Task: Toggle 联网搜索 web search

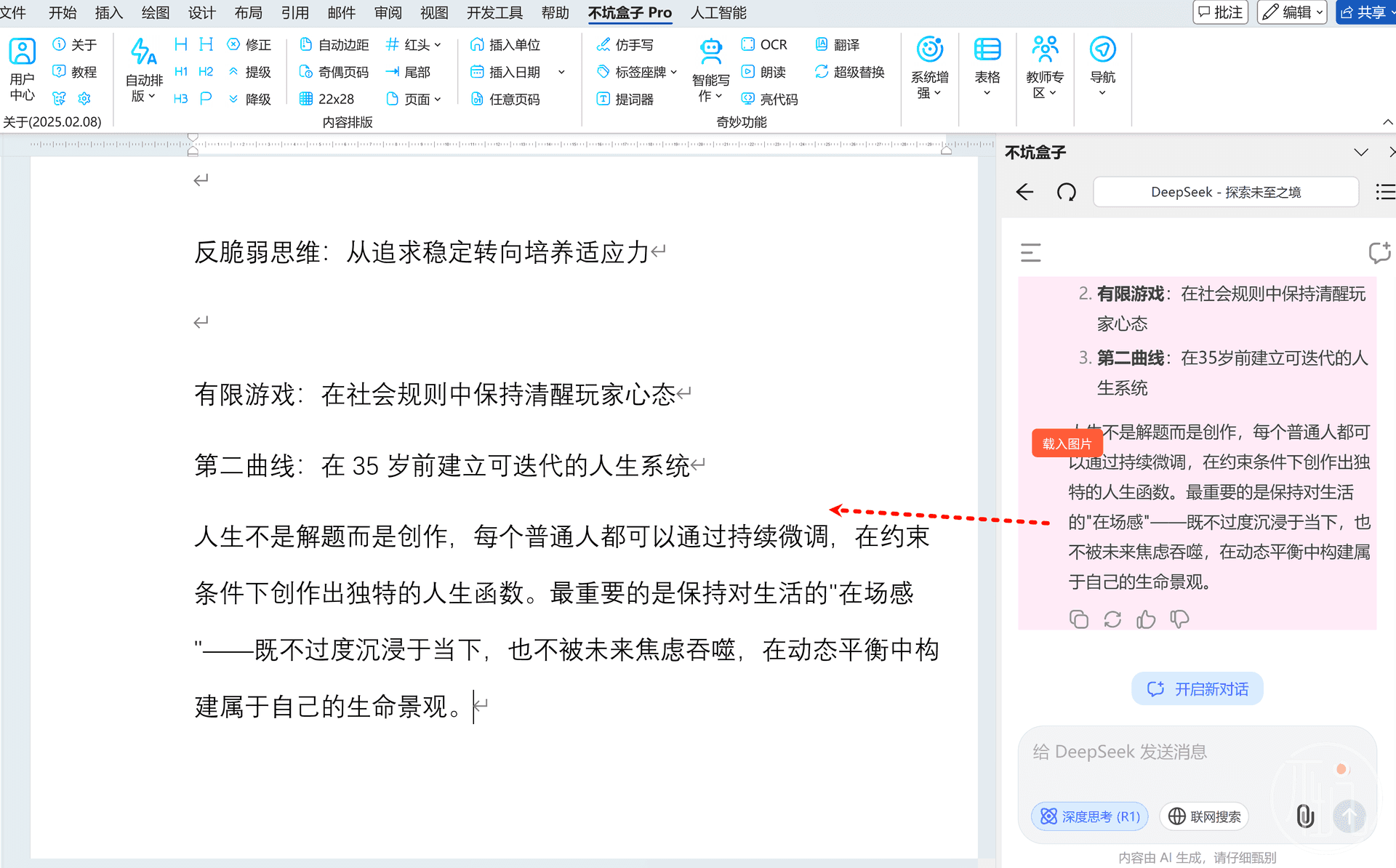Action: tap(1204, 816)
